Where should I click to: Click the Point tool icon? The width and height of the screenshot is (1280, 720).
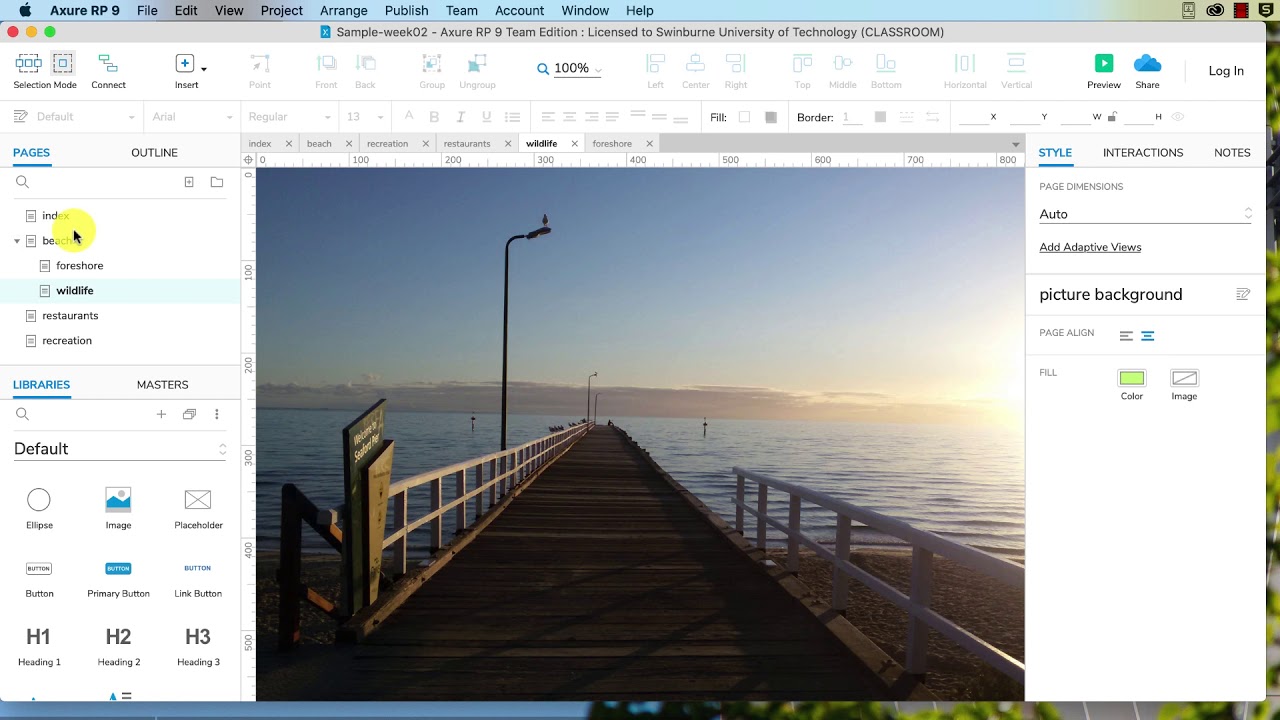point(260,64)
